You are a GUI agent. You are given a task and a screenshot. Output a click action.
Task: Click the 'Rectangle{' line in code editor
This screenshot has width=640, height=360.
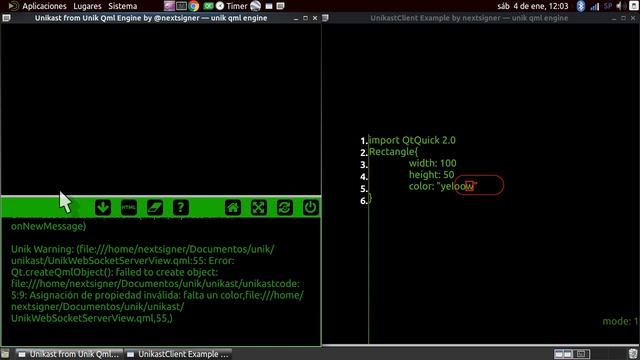point(393,152)
